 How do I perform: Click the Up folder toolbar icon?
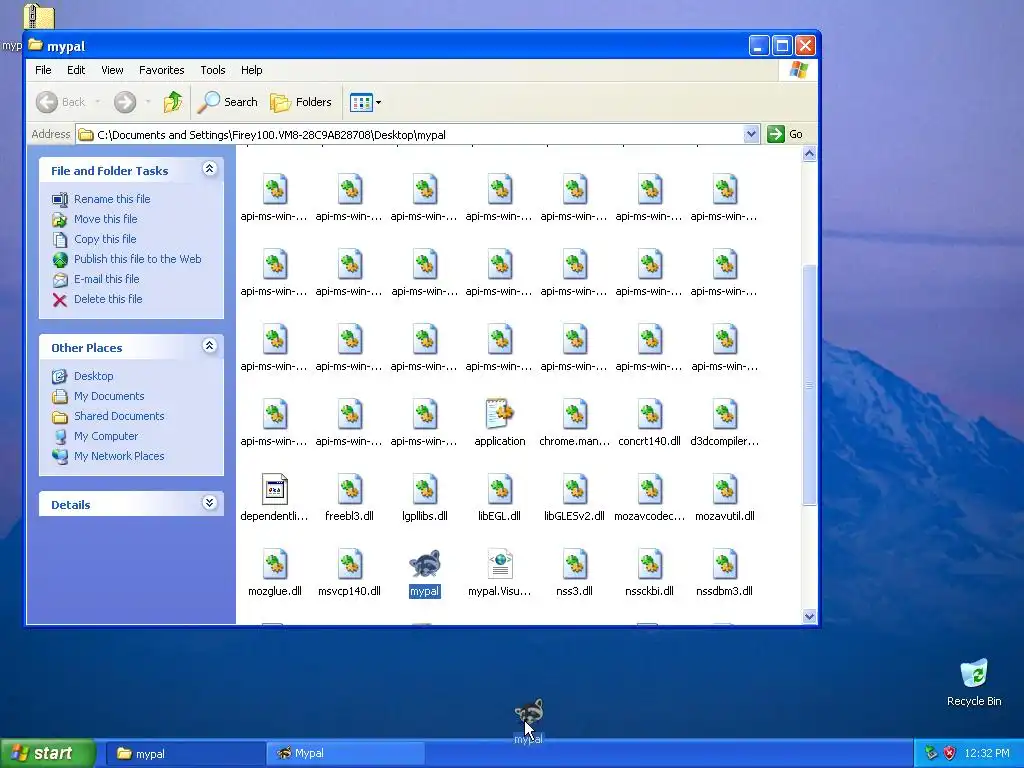click(173, 102)
